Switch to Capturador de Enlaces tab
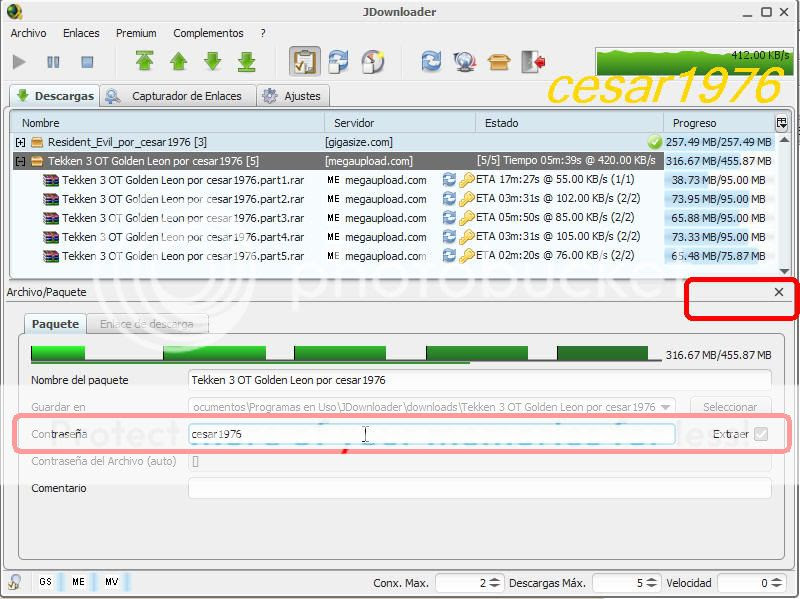 point(178,96)
